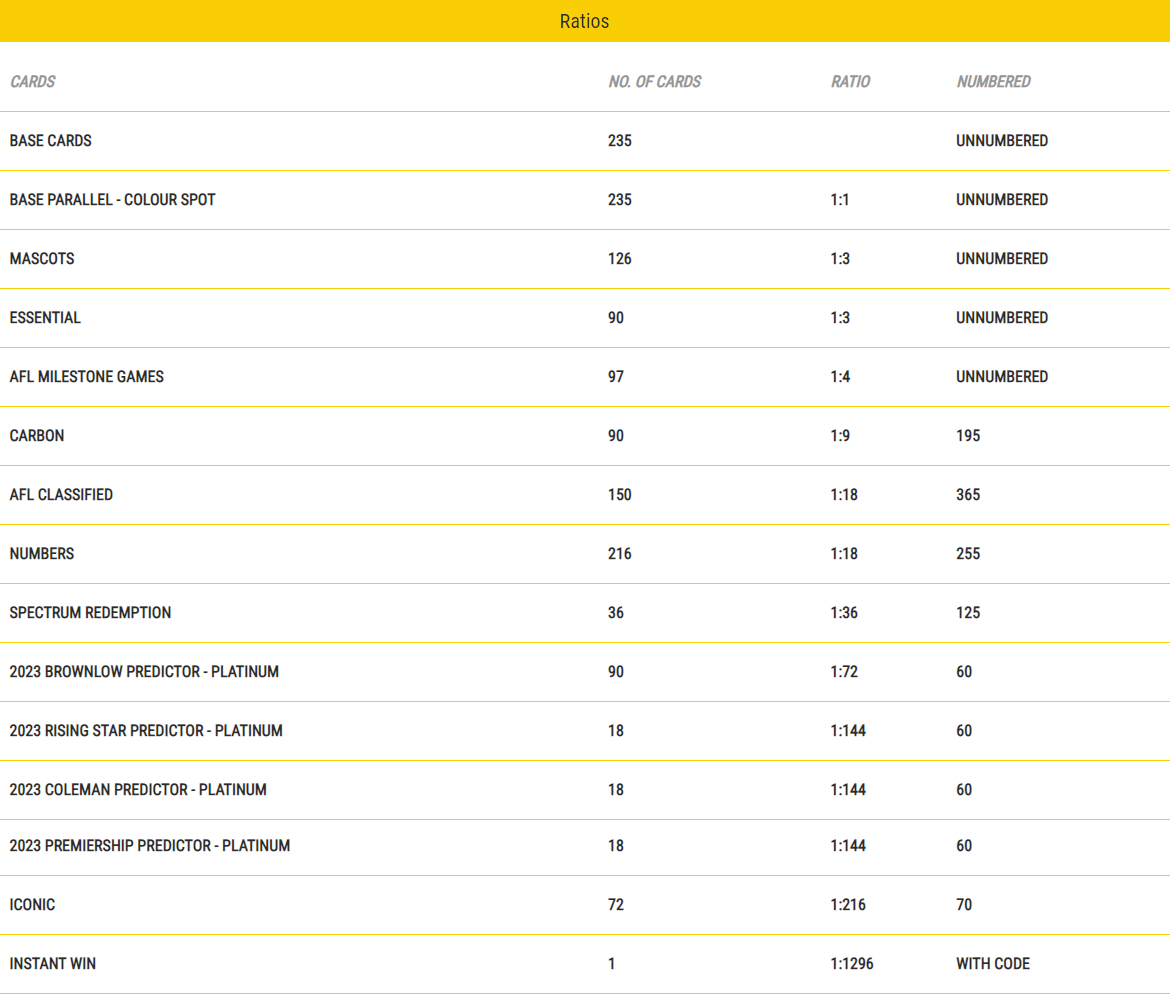Click the MASCOTS row label

point(42,259)
